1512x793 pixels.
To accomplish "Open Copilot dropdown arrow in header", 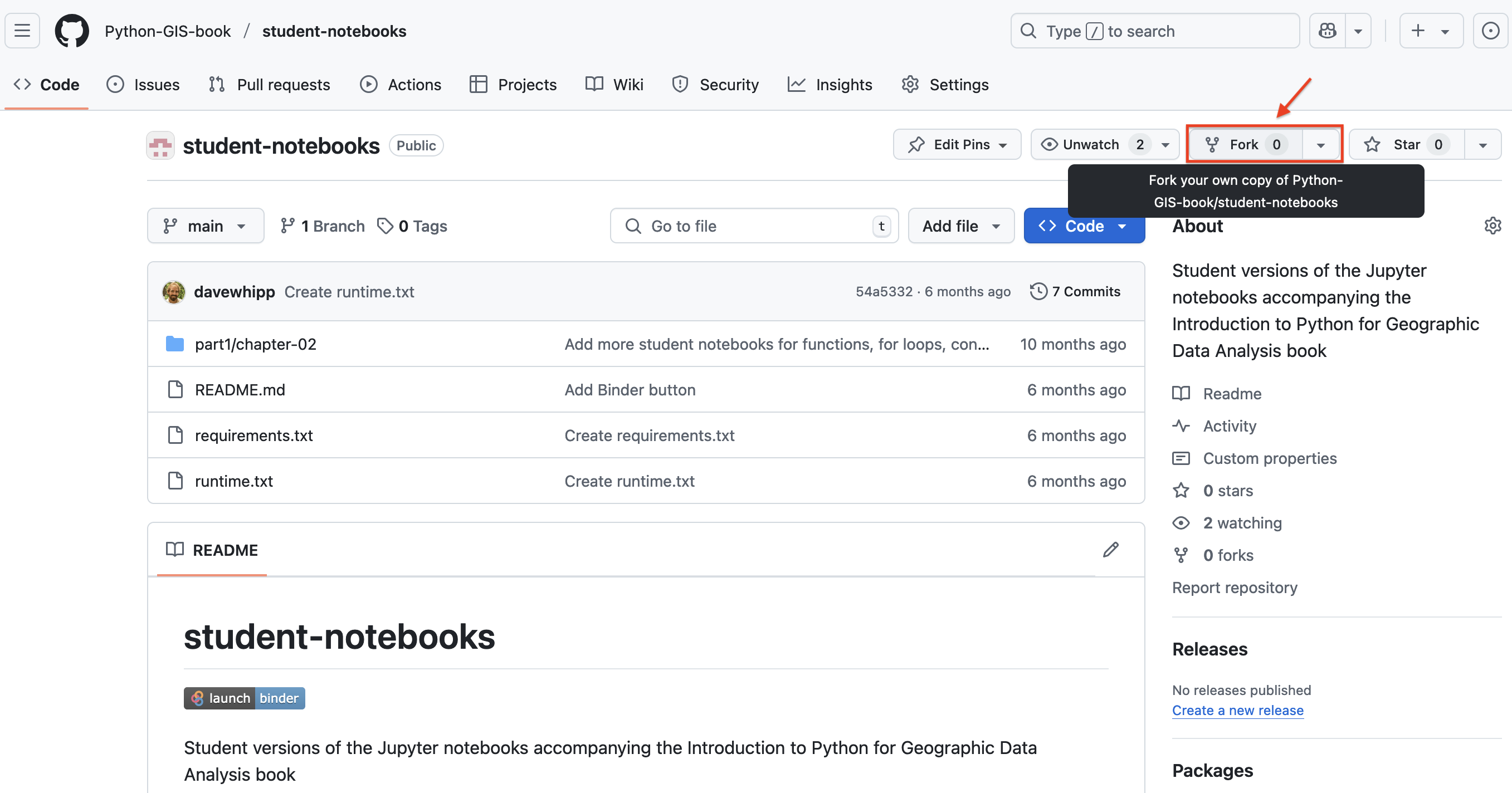I will [x=1358, y=31].
